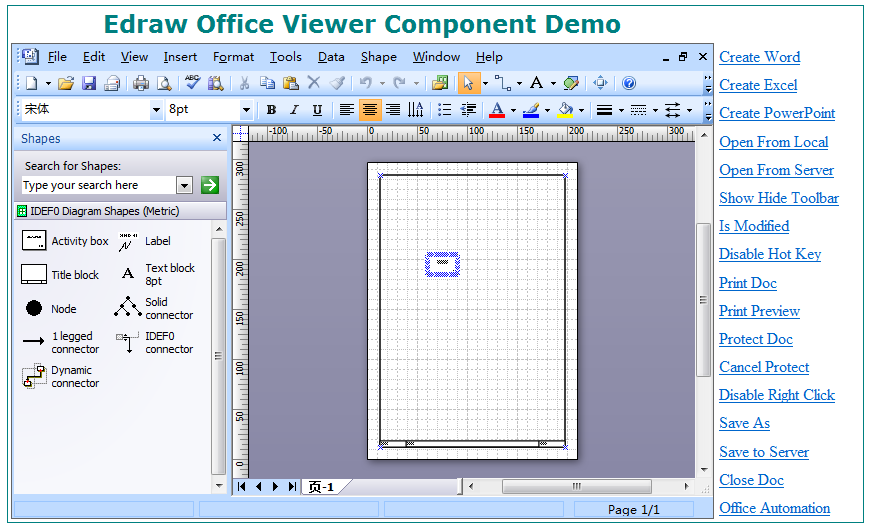Screen dimensions: 870x530
Task: Click the Print icon in toolbar
Action: 141,83
